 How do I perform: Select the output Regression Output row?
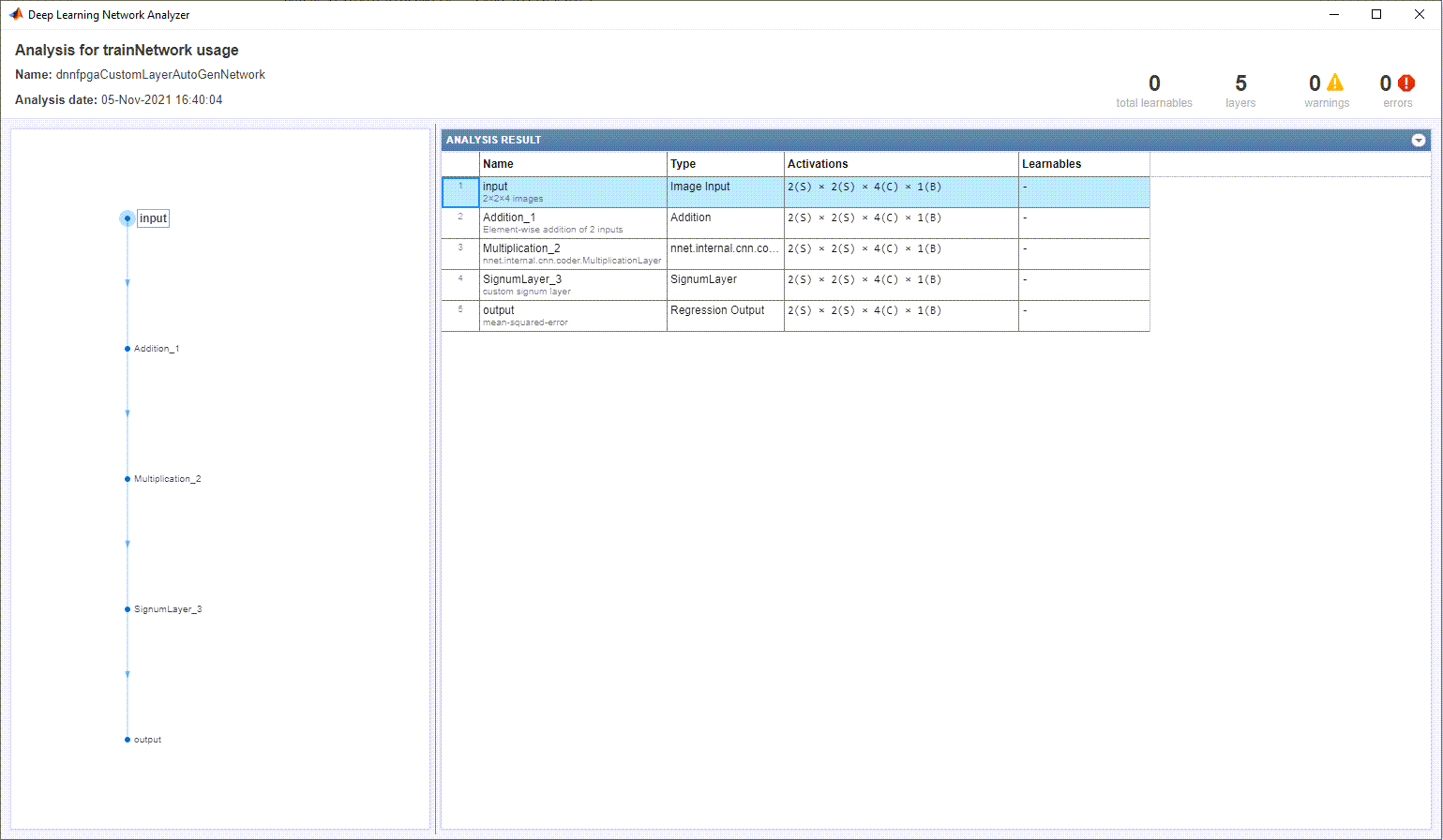[572, 316]
